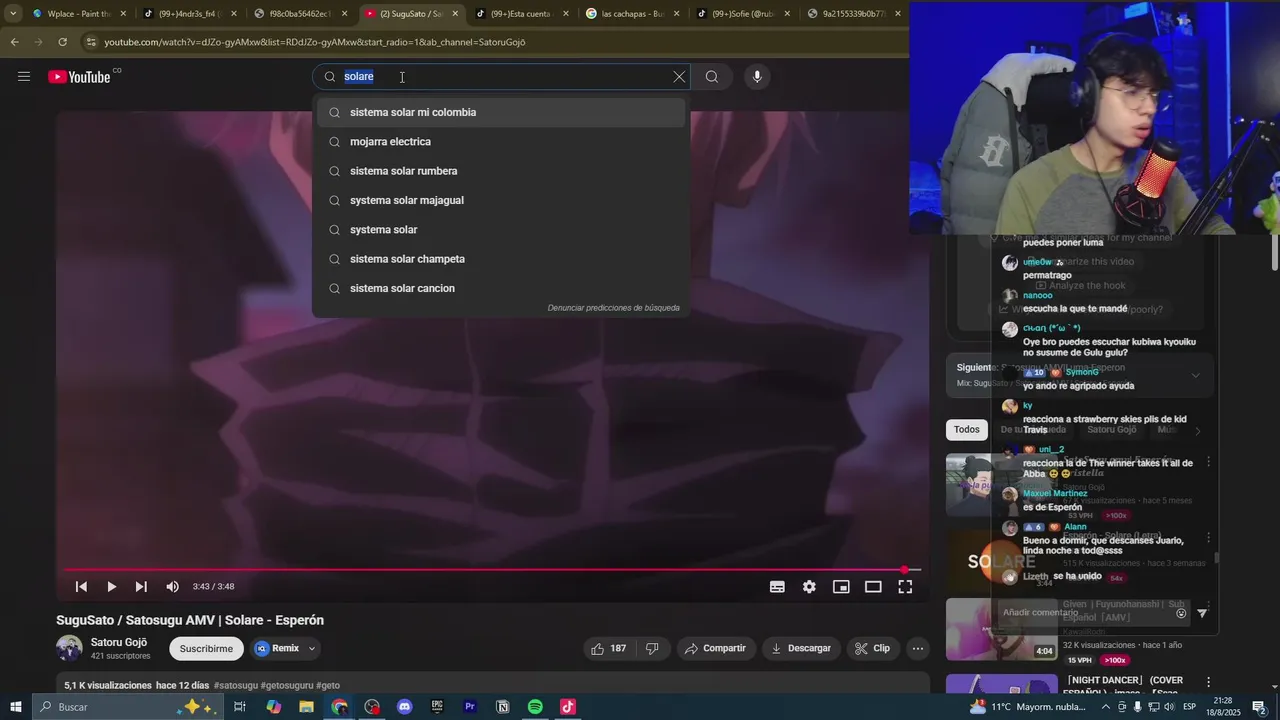Viewport: 1280px width, 720px height.
Task: Choose suggestion 'systema solar majagual'
Action: point(501,200)
